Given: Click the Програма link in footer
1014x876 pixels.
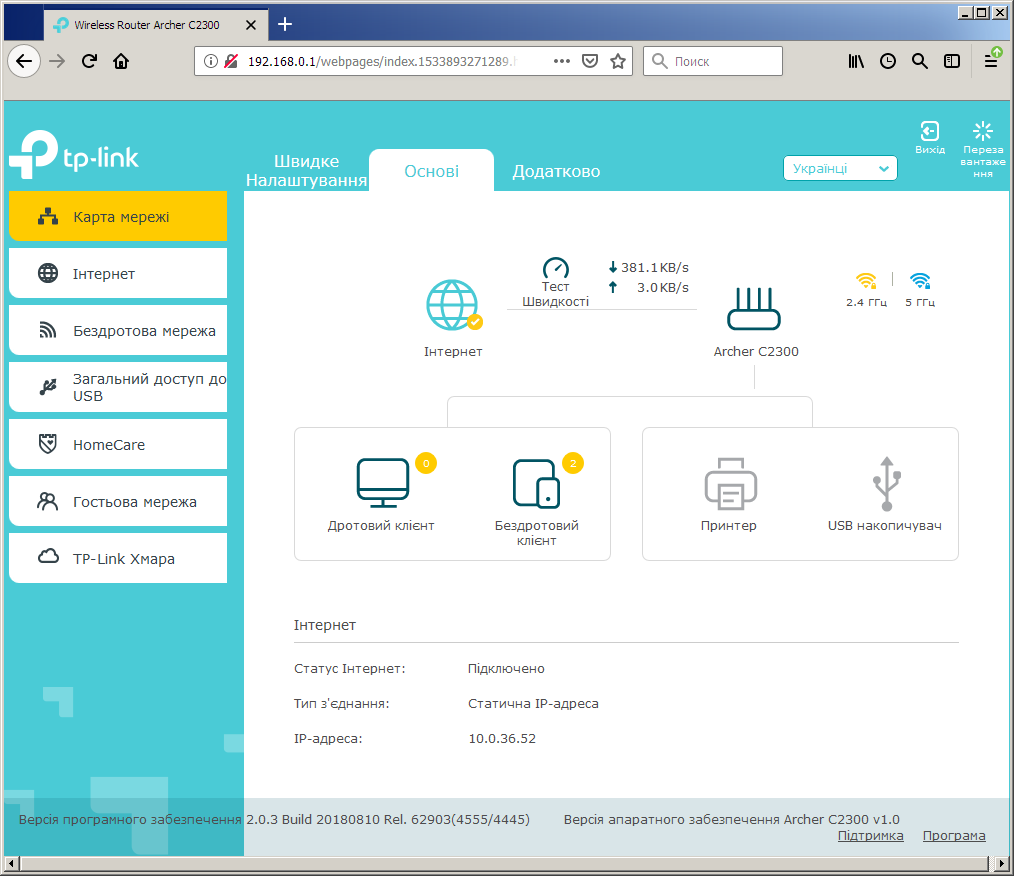Looking at the screenshot, I should [x=954, y=835].
